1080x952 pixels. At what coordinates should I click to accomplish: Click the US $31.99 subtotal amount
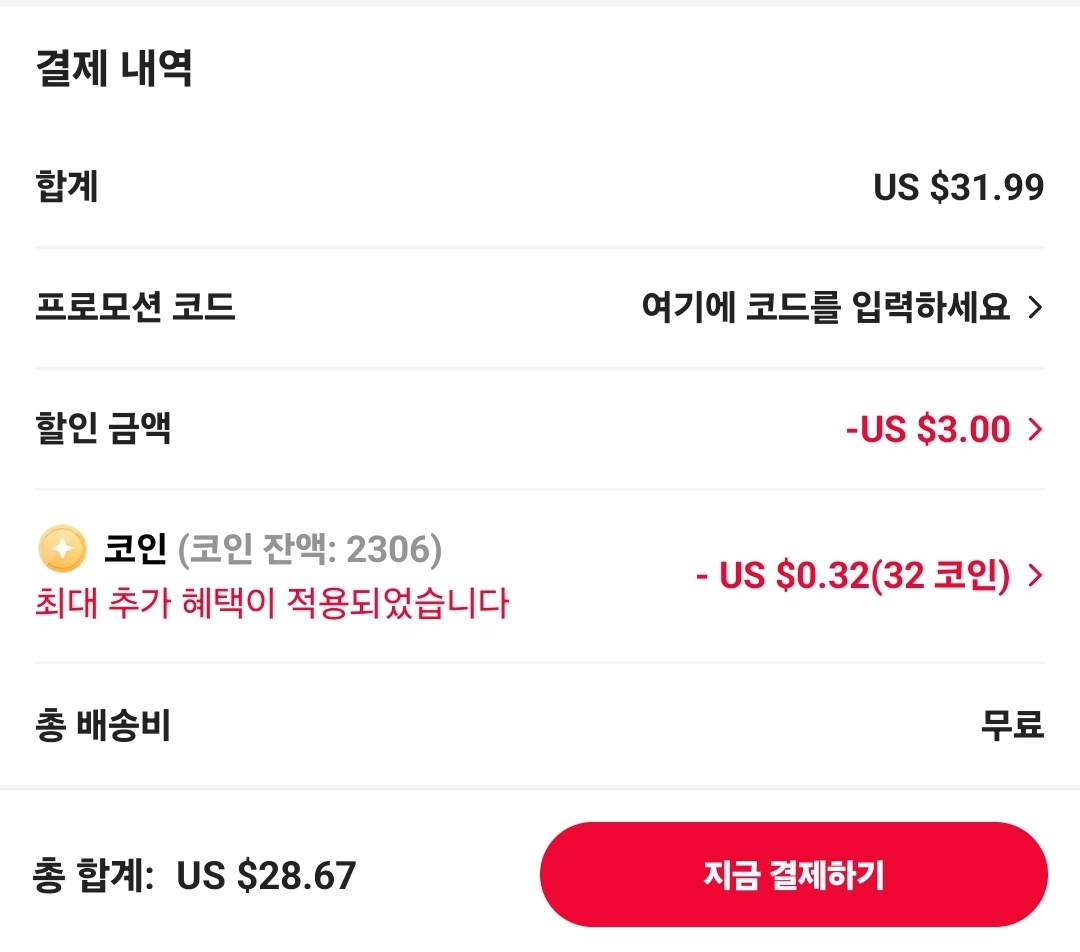click(x=958, y=187)
